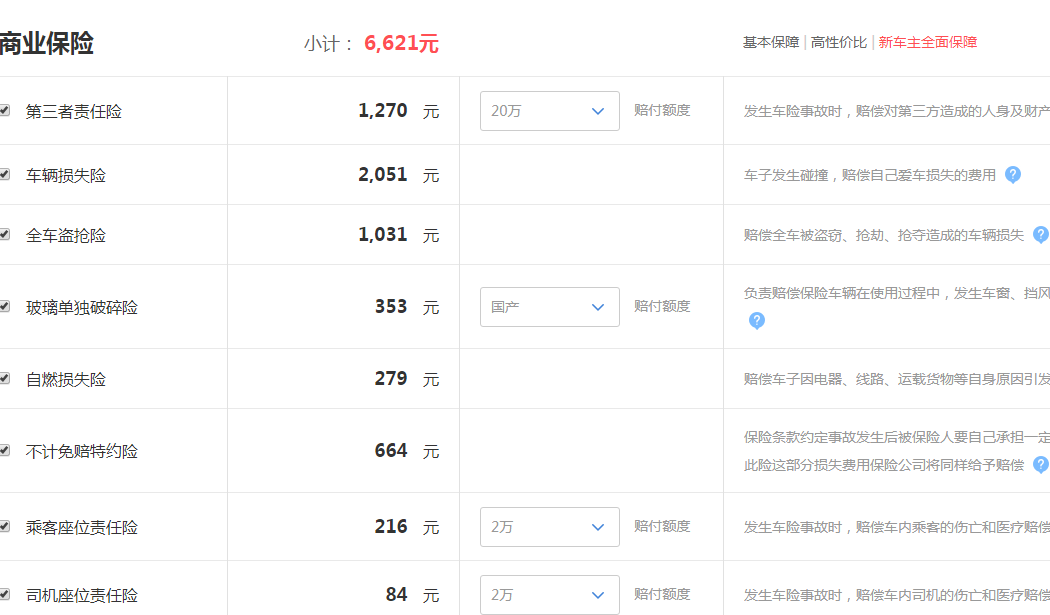The image size is (1050, 615).
Task: Click the 不计免赔特约险 label
Action: pyautogui.click(x=82, y=452)
